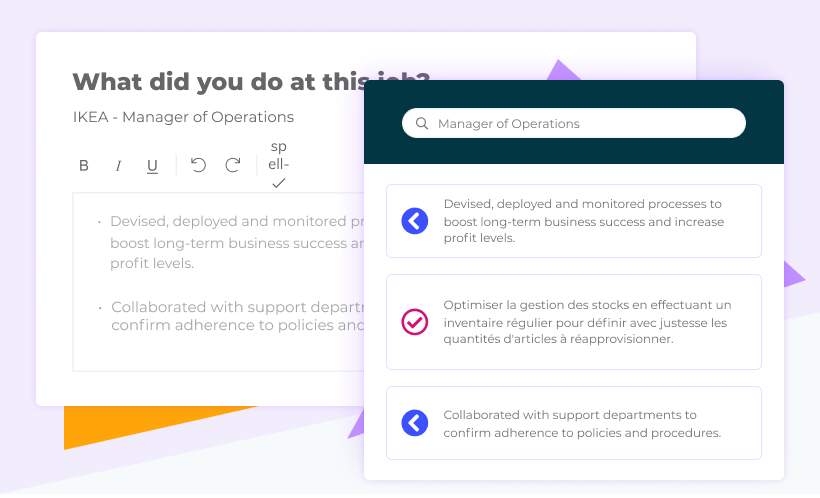Select the 'Collaborated with support departments' suggestion card
The width and height of the screenshot is (820, 498).
(x=574, y=423)
